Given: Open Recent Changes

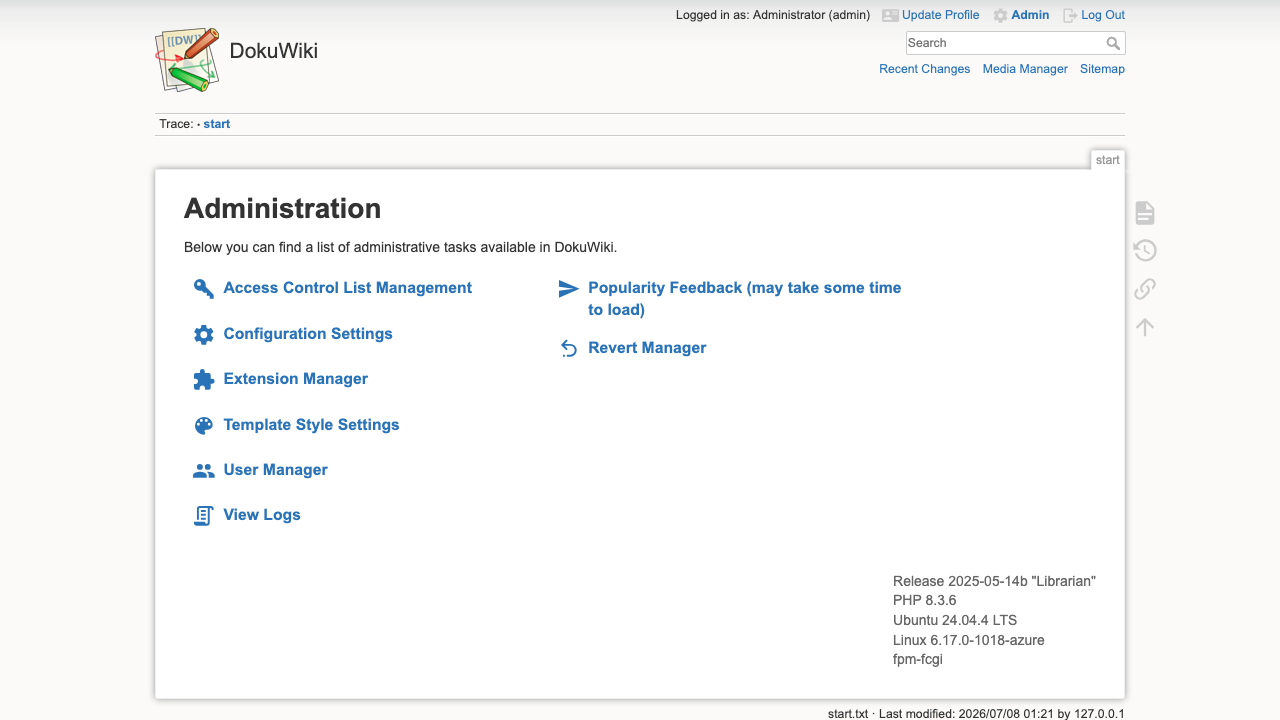Looking at the screenshot, I should tap(924, 69).
